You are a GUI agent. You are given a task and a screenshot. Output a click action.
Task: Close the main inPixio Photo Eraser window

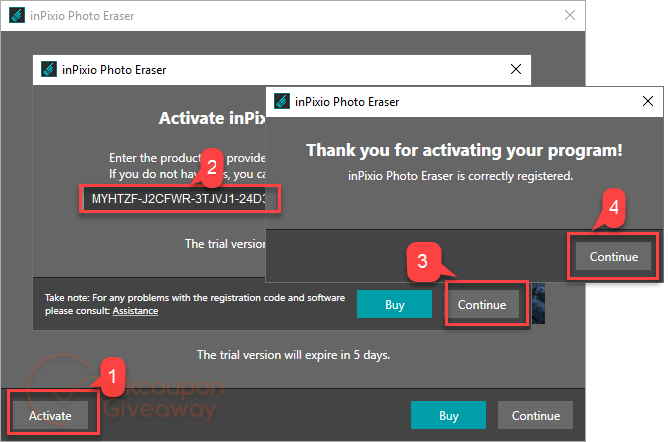point(570,15)
